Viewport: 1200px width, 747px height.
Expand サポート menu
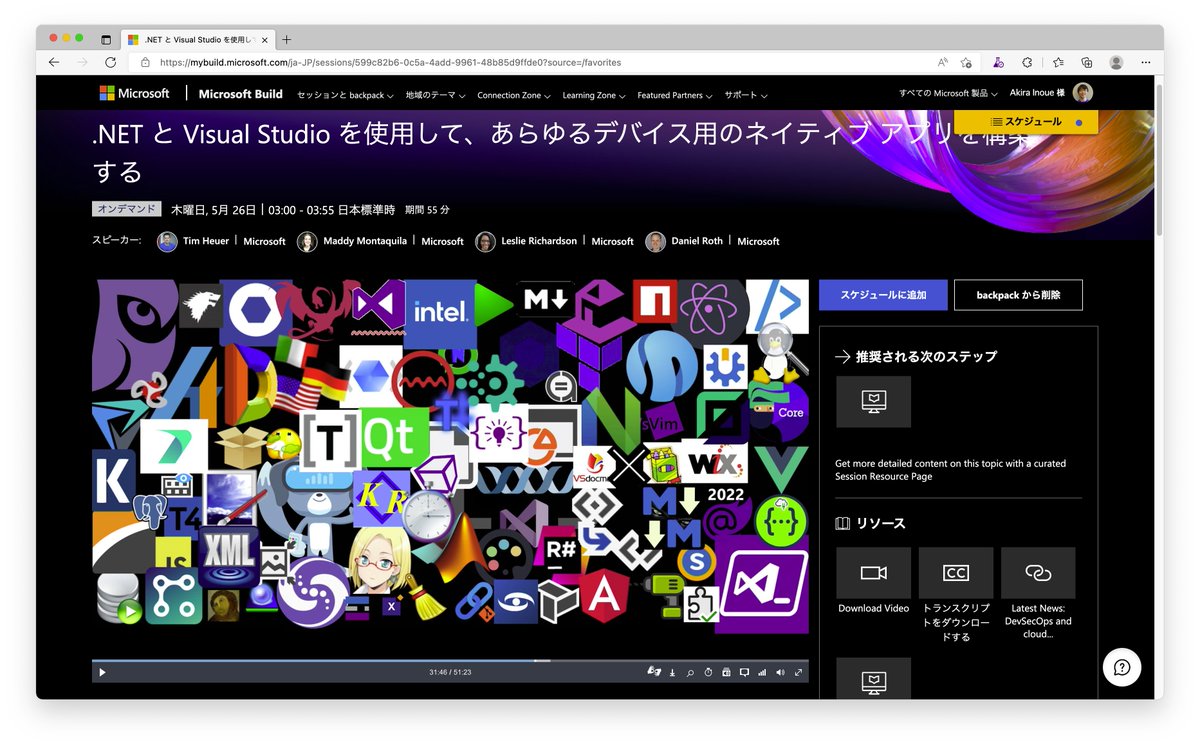pos(745,95)
